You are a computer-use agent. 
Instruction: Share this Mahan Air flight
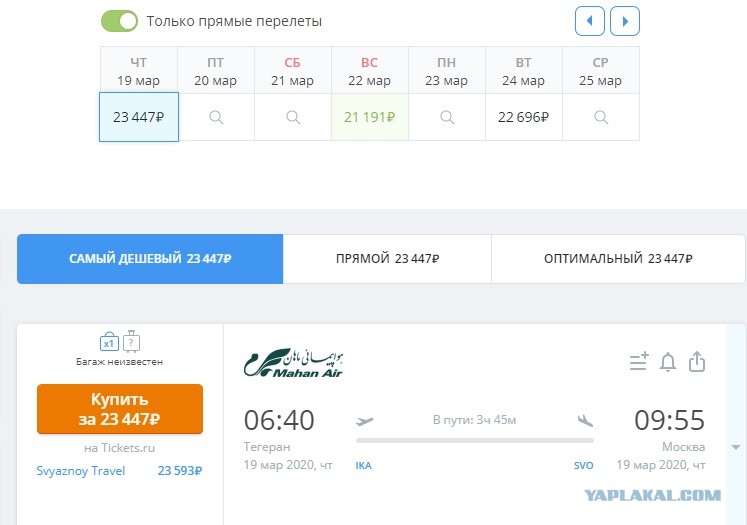(697, 361)
